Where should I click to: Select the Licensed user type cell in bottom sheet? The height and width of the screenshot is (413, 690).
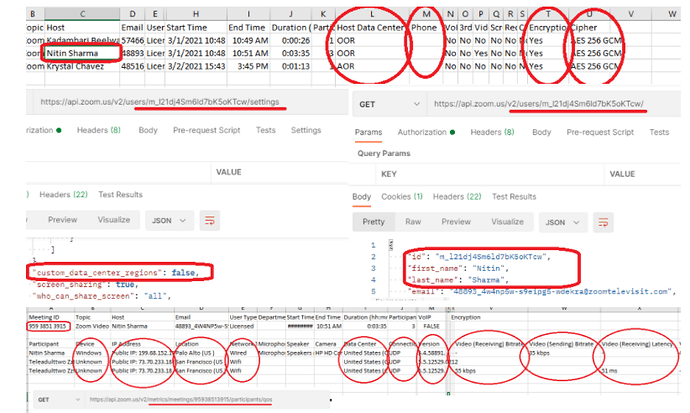242,326
